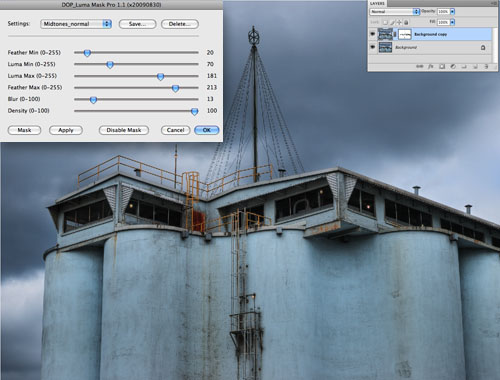This screenshot has width=500, height=380.
Task: Click the Feather Min slider handle
Action: [87, 53]
